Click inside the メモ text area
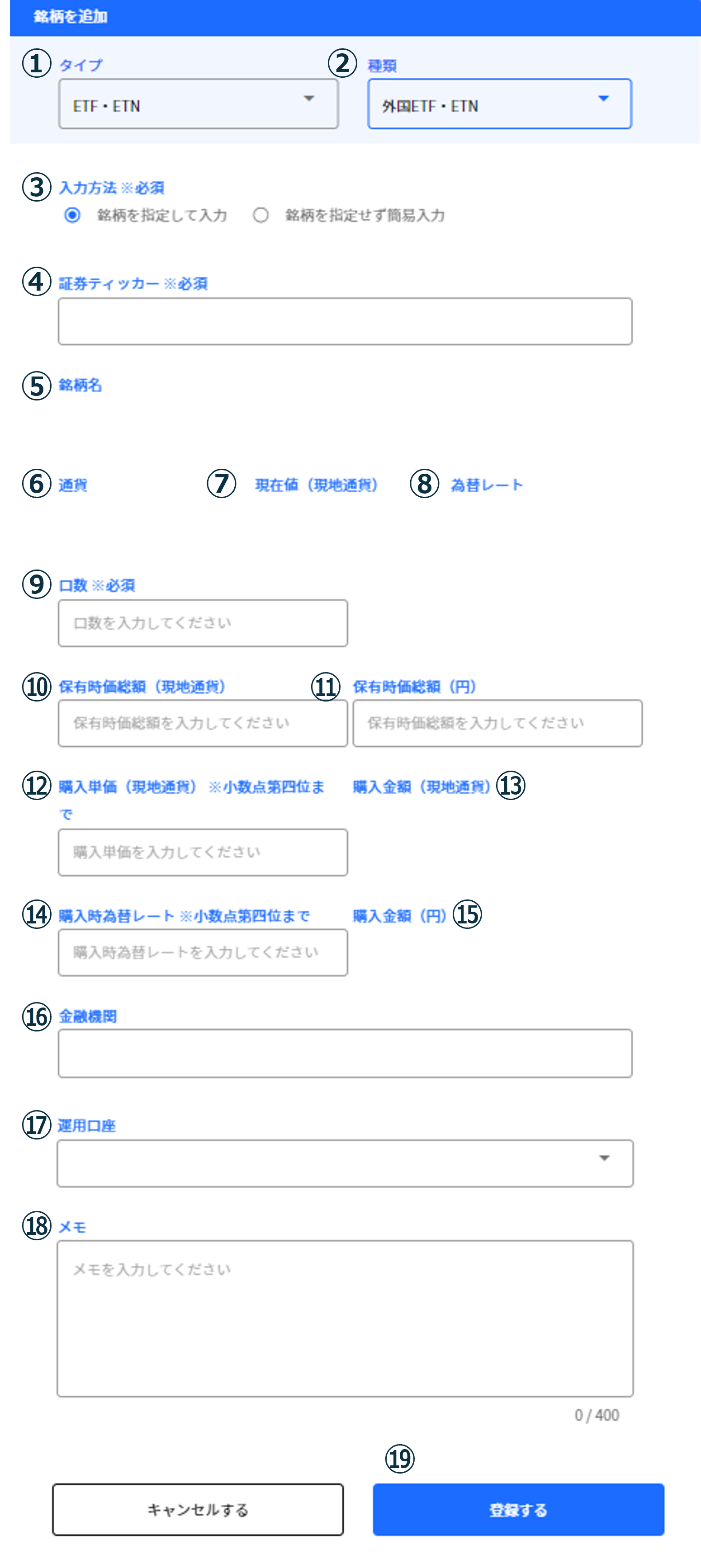This screenshot has height=1568, width=701. click(x=346, y=1318)
